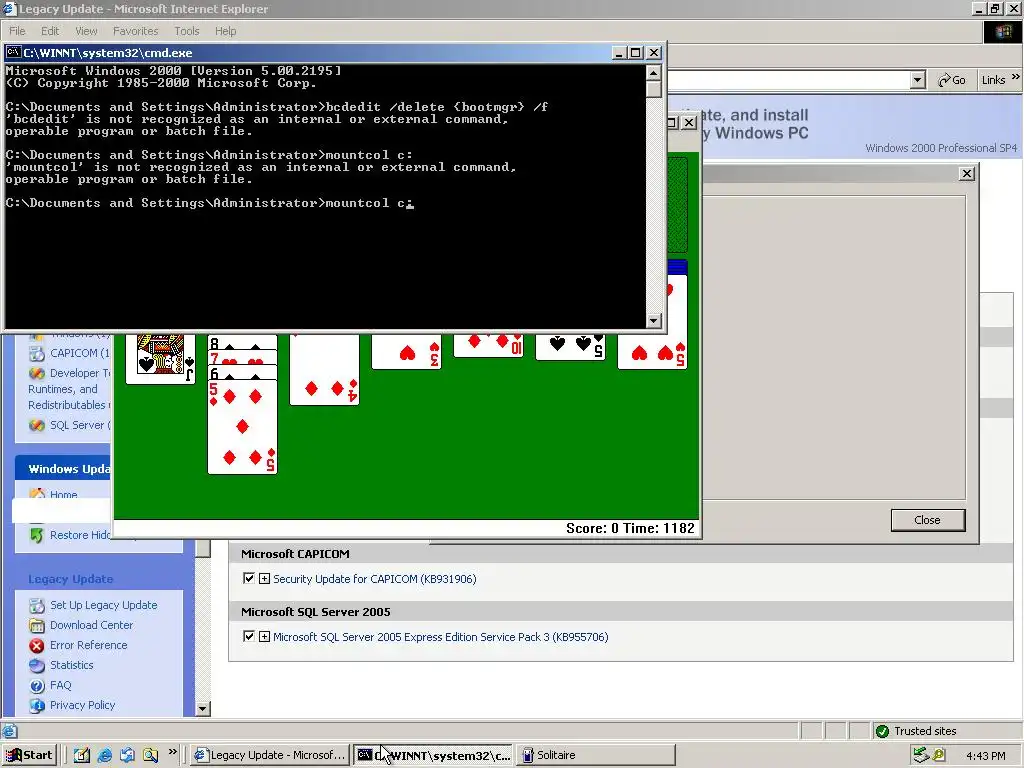This screenshot has height=768, width=1024.
Task: Click the Start button
Action: [29, 755]
